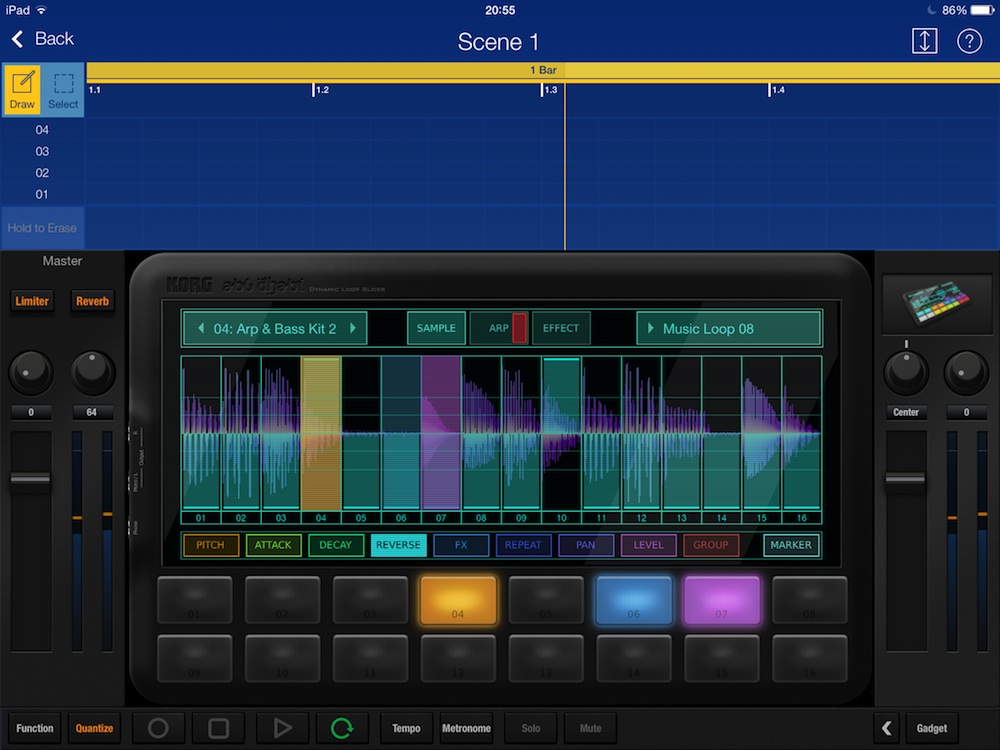Open the Music Loop 08 sample selector
This screenshot has height=750, width=1000.
(728, 328)
